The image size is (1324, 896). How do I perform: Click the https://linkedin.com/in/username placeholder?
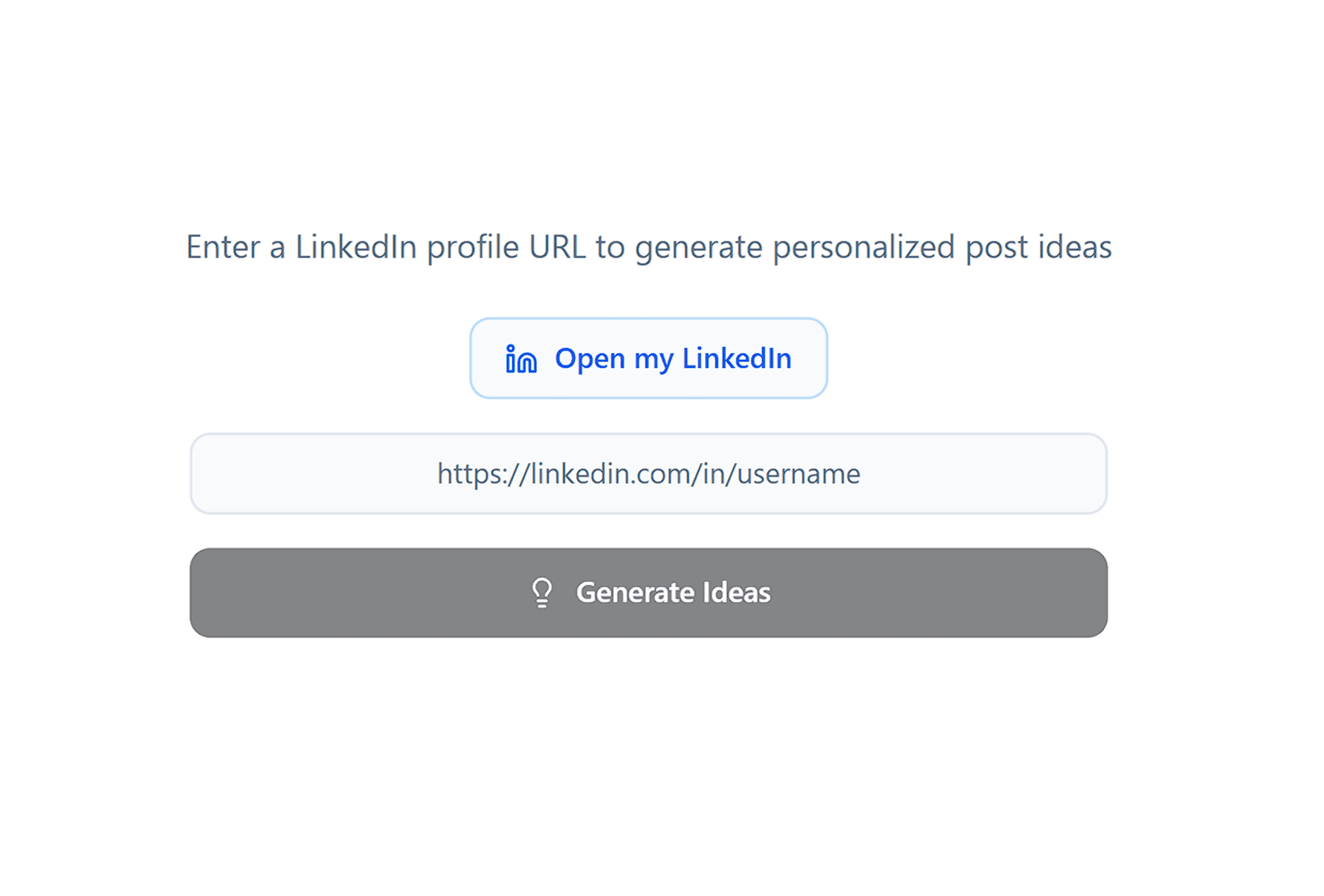(648, 474)
